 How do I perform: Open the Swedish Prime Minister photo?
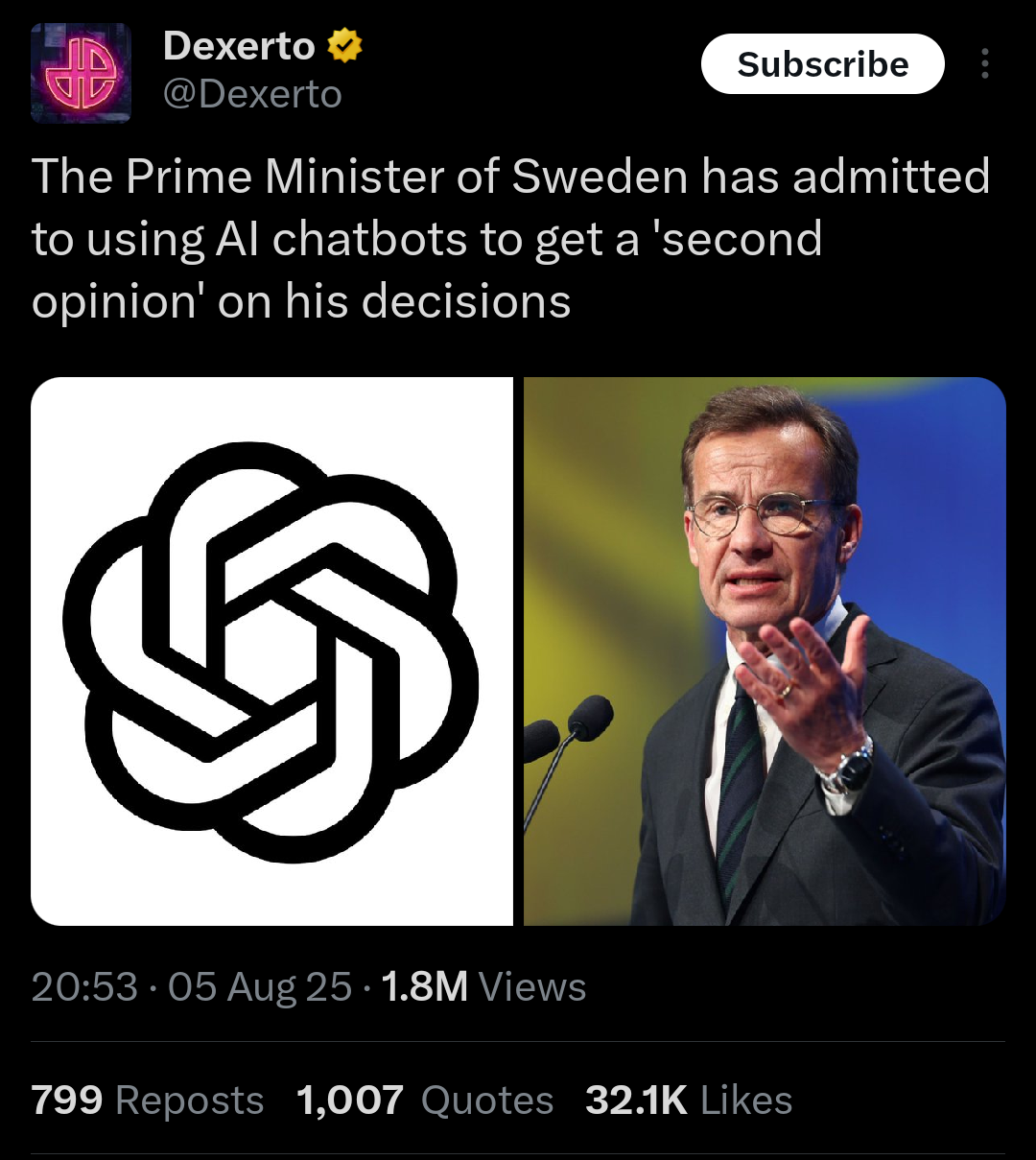click(x=765, y=651)
